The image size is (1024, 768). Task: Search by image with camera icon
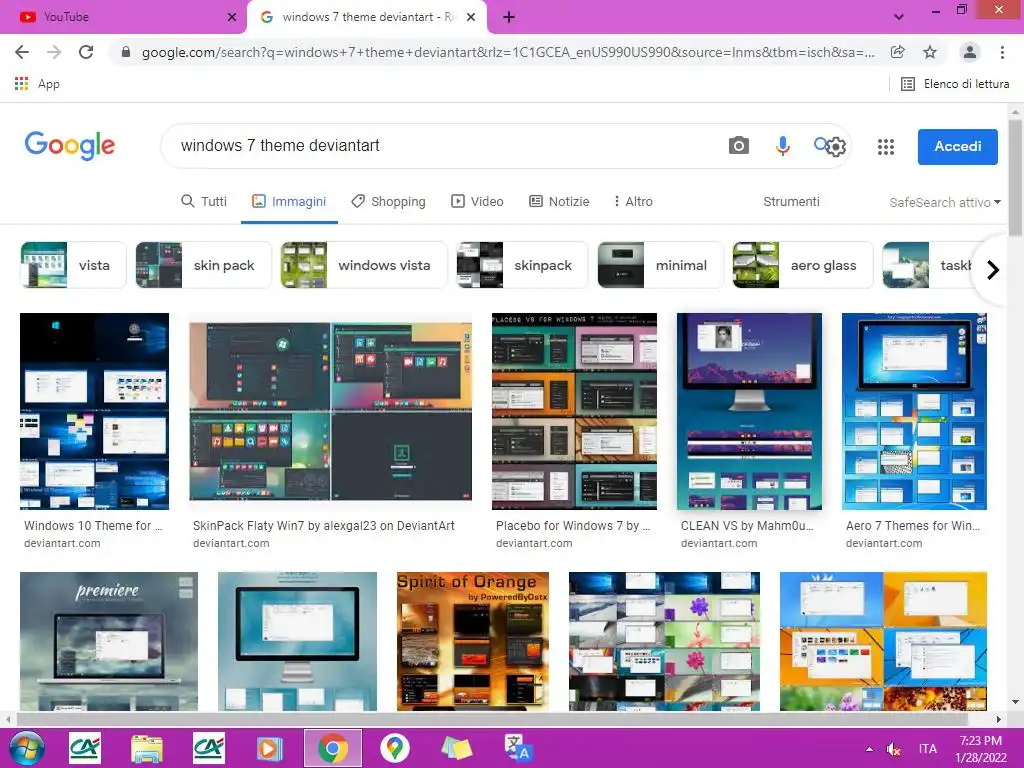point(739,146)
